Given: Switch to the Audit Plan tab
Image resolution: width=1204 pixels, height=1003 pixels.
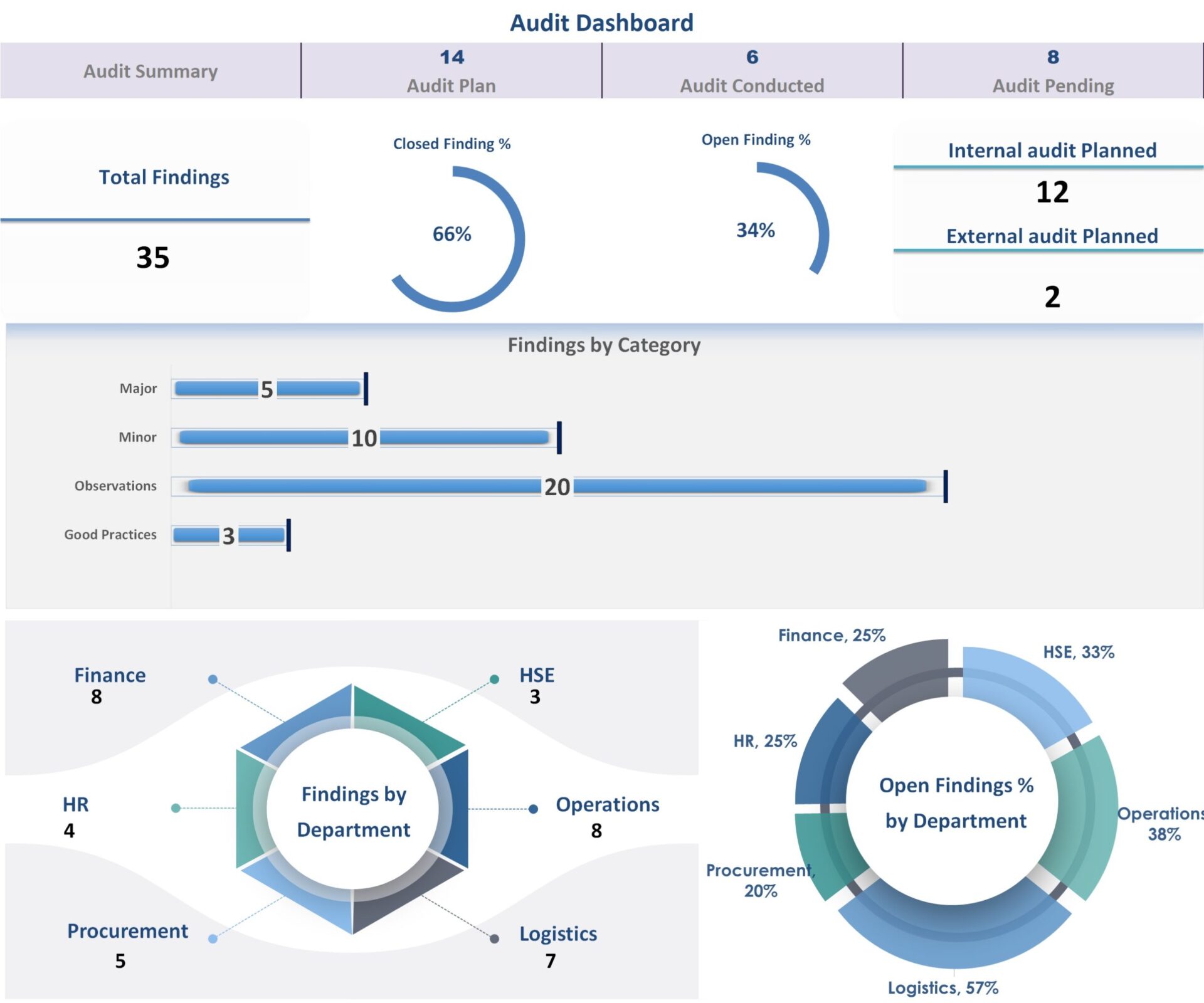Looking at the screenshot, I should 451,71.
